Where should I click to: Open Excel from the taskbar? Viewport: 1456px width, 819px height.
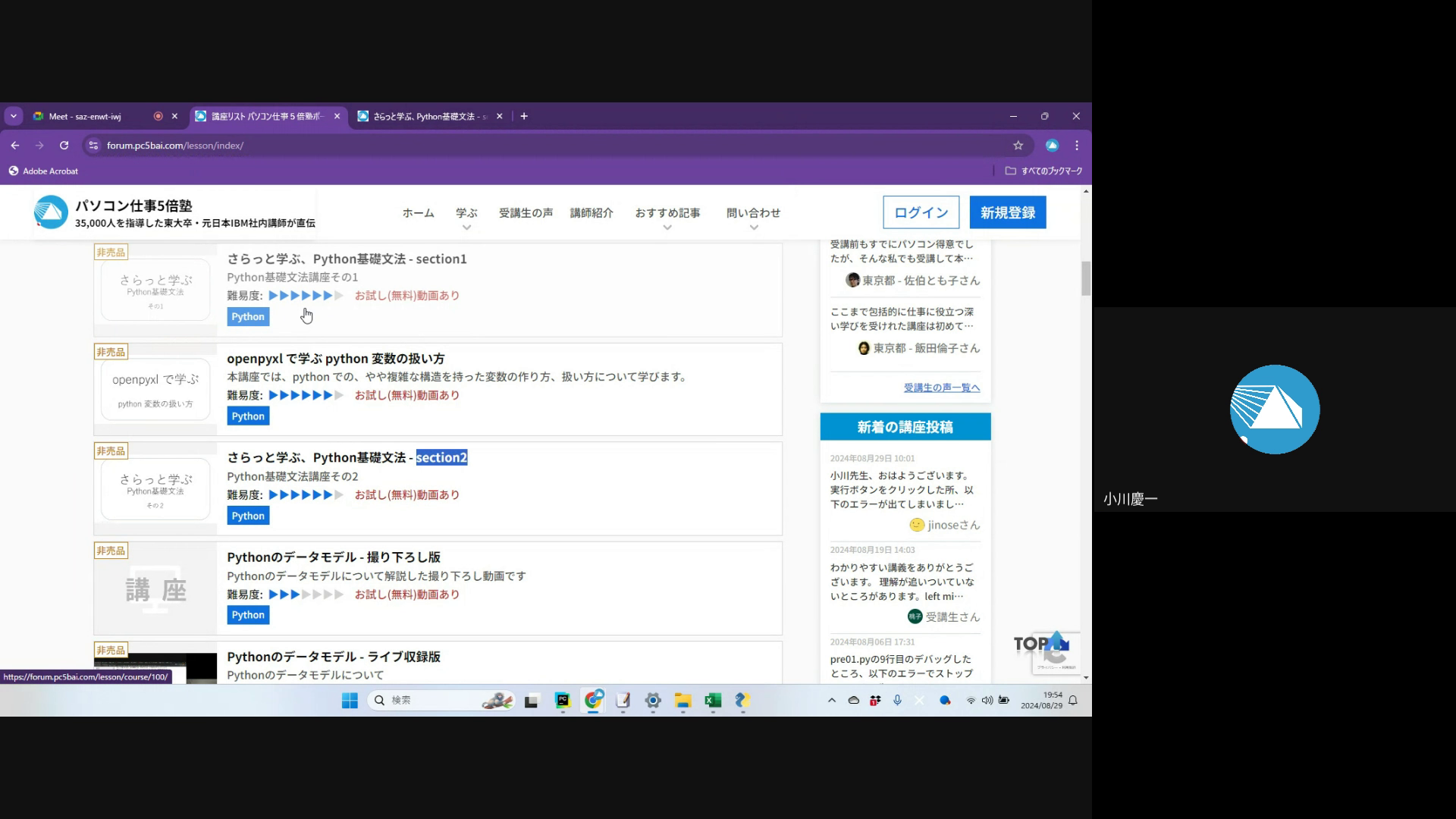(x=713, y=701)
